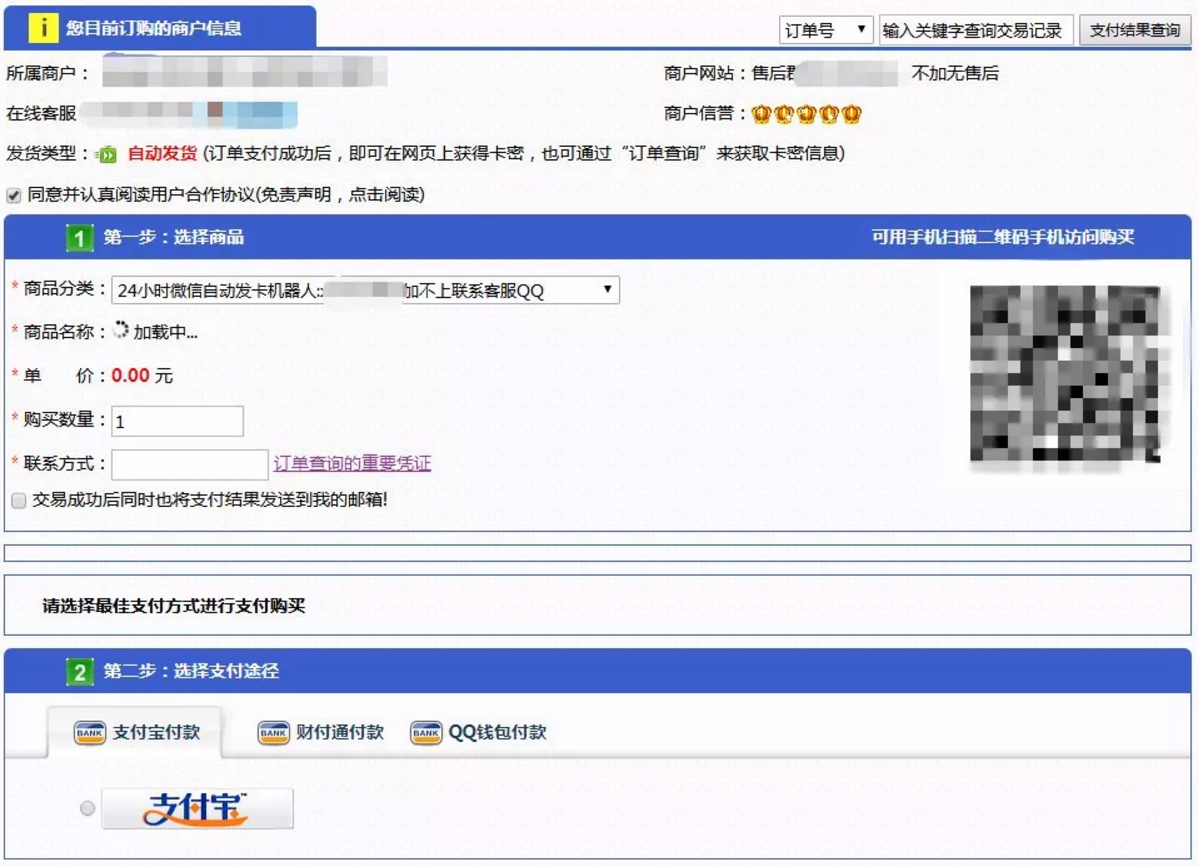
Task: Click the 支付结果查询 button
Action: [x=1135, y=31]
